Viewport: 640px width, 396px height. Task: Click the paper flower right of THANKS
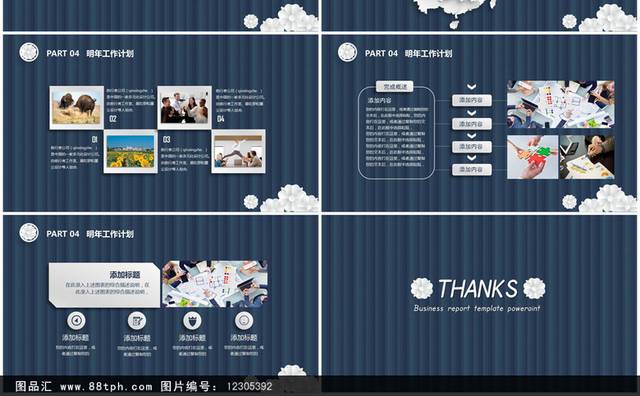coord(534,288)
